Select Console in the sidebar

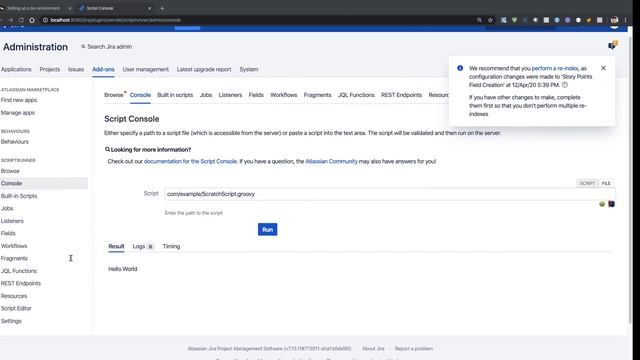44,183
